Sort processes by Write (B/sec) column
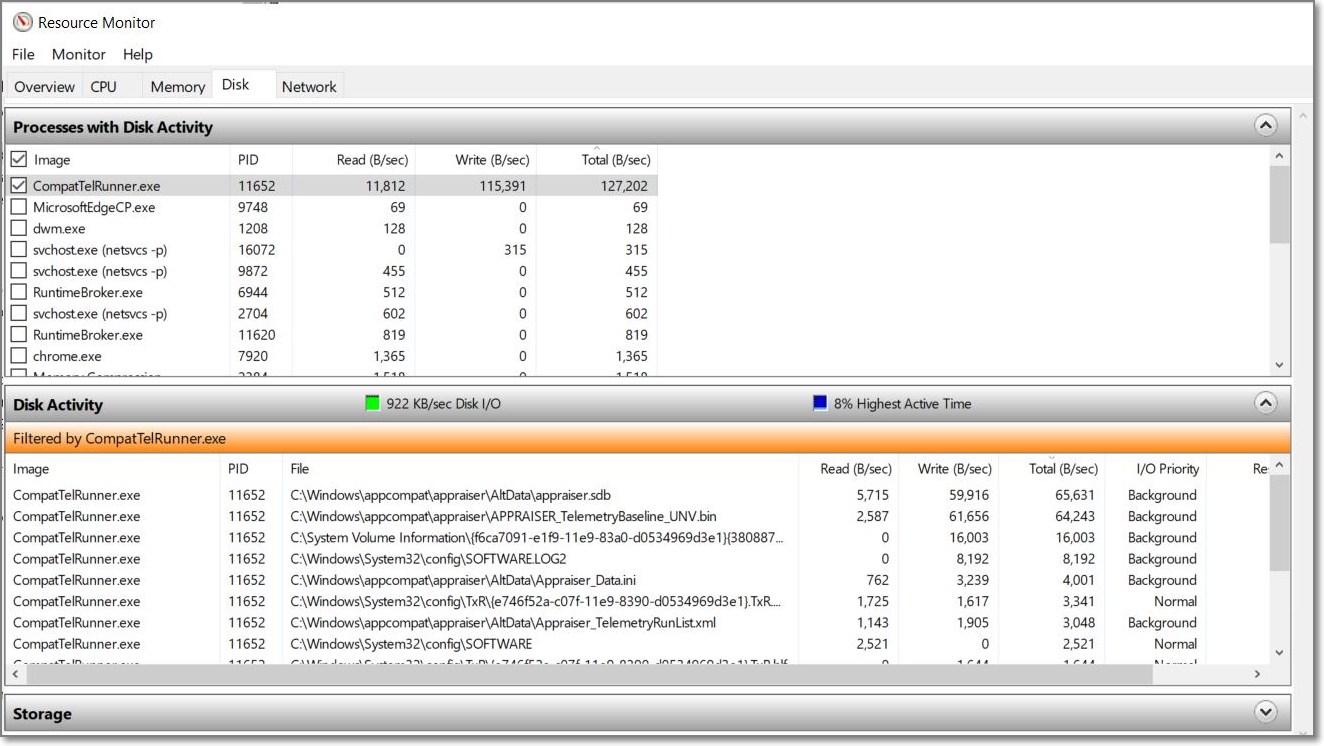1324x746 pixels. coord(476,160)
